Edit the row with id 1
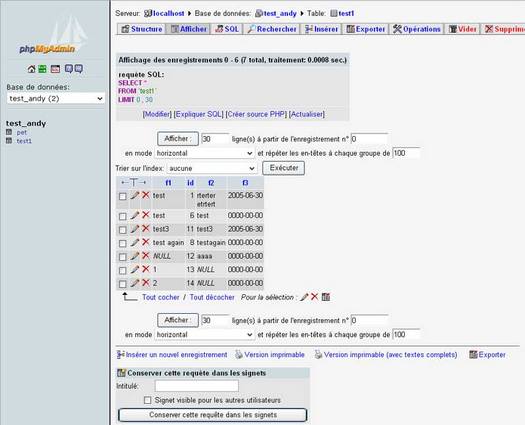 (135, 195)
